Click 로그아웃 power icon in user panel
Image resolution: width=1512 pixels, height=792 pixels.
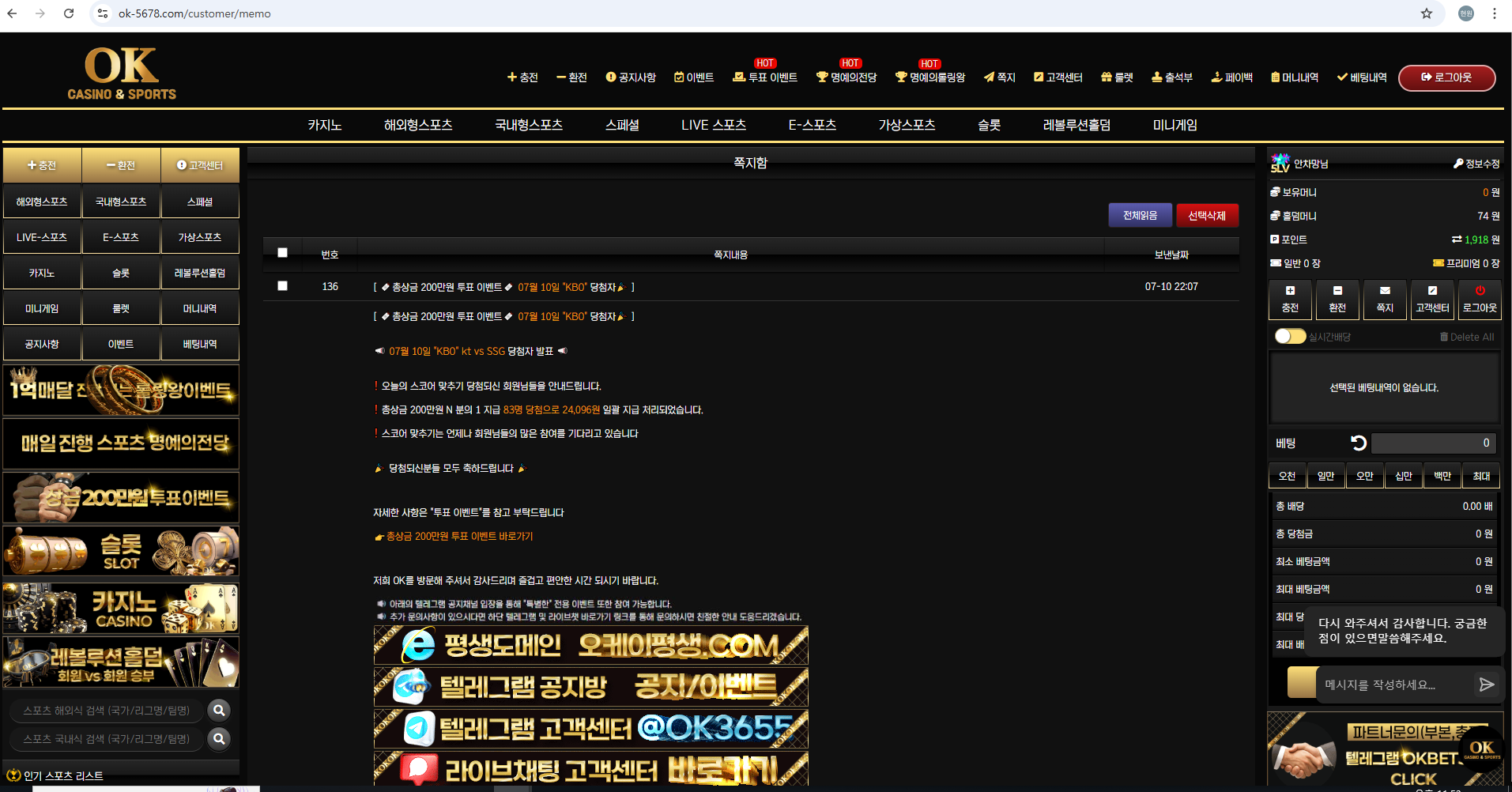[1480, 300]
